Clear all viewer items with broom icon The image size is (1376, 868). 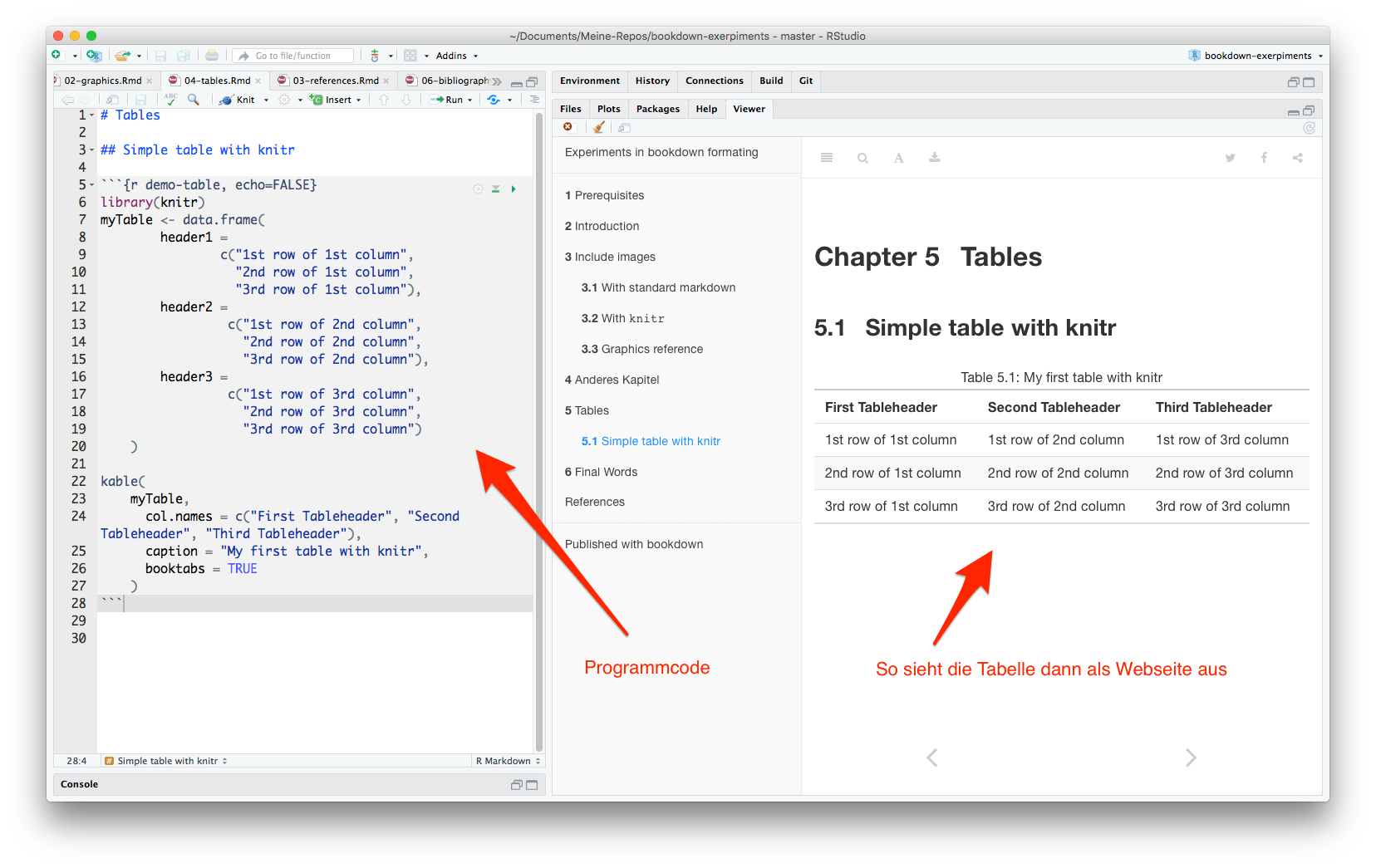click(x=598, y=127)
